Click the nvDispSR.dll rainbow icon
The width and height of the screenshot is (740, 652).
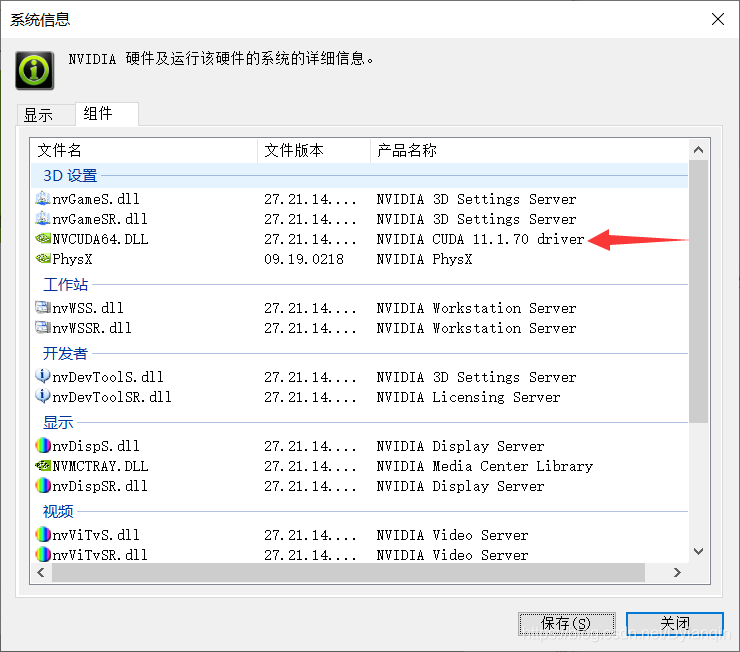(43, 485)
